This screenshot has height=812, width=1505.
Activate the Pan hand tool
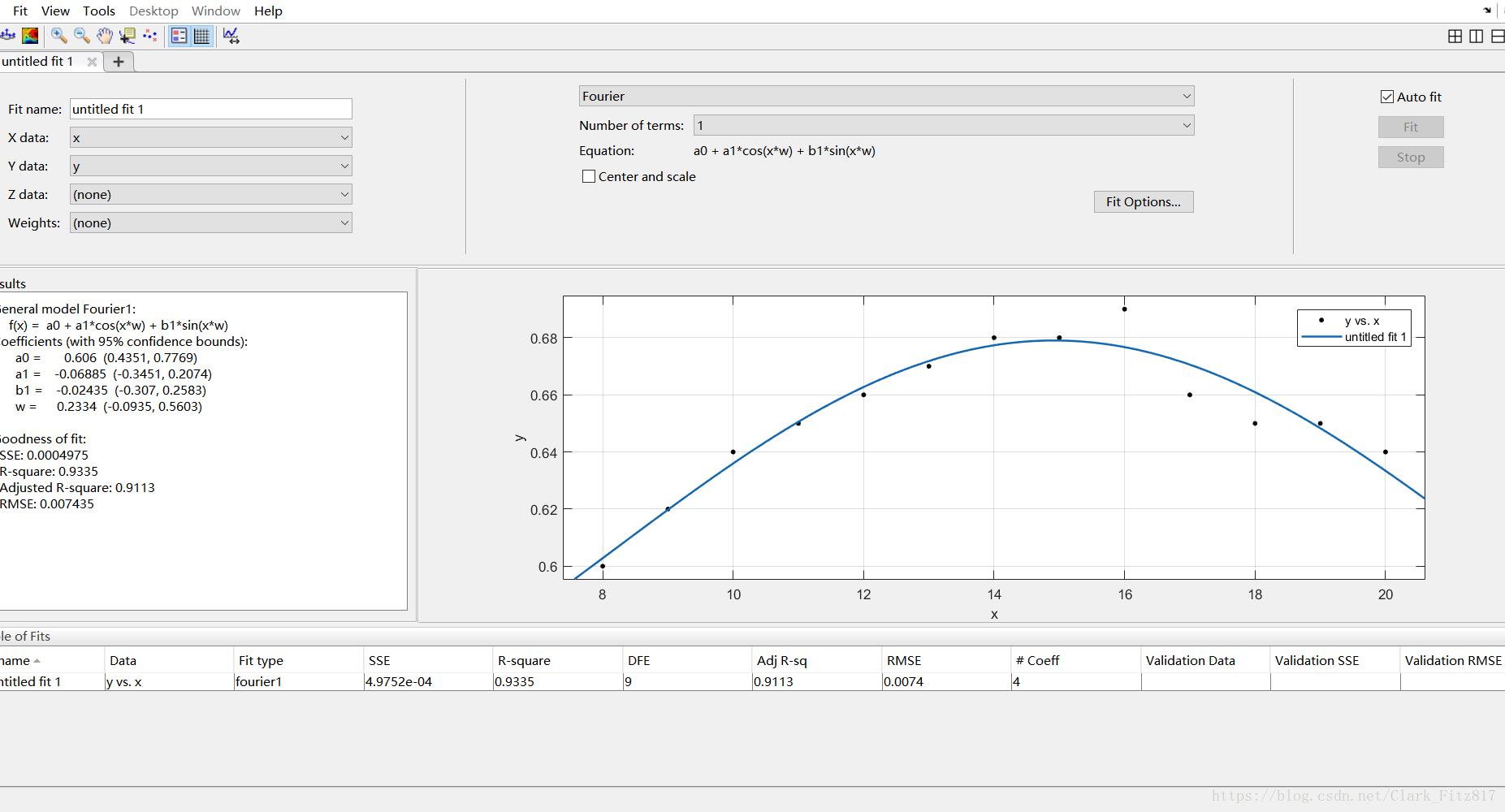pos(105,36)
